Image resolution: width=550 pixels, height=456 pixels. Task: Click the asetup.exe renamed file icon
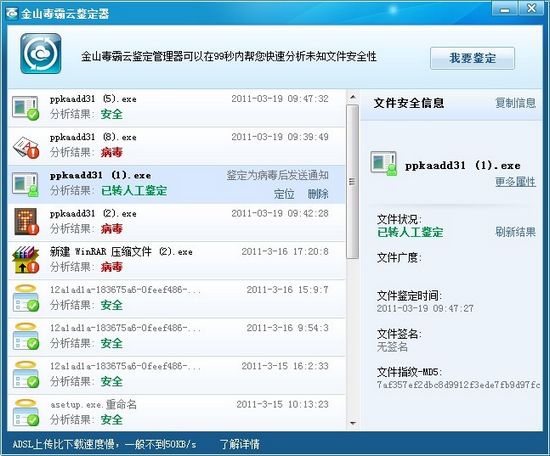(x=26, y=413)
